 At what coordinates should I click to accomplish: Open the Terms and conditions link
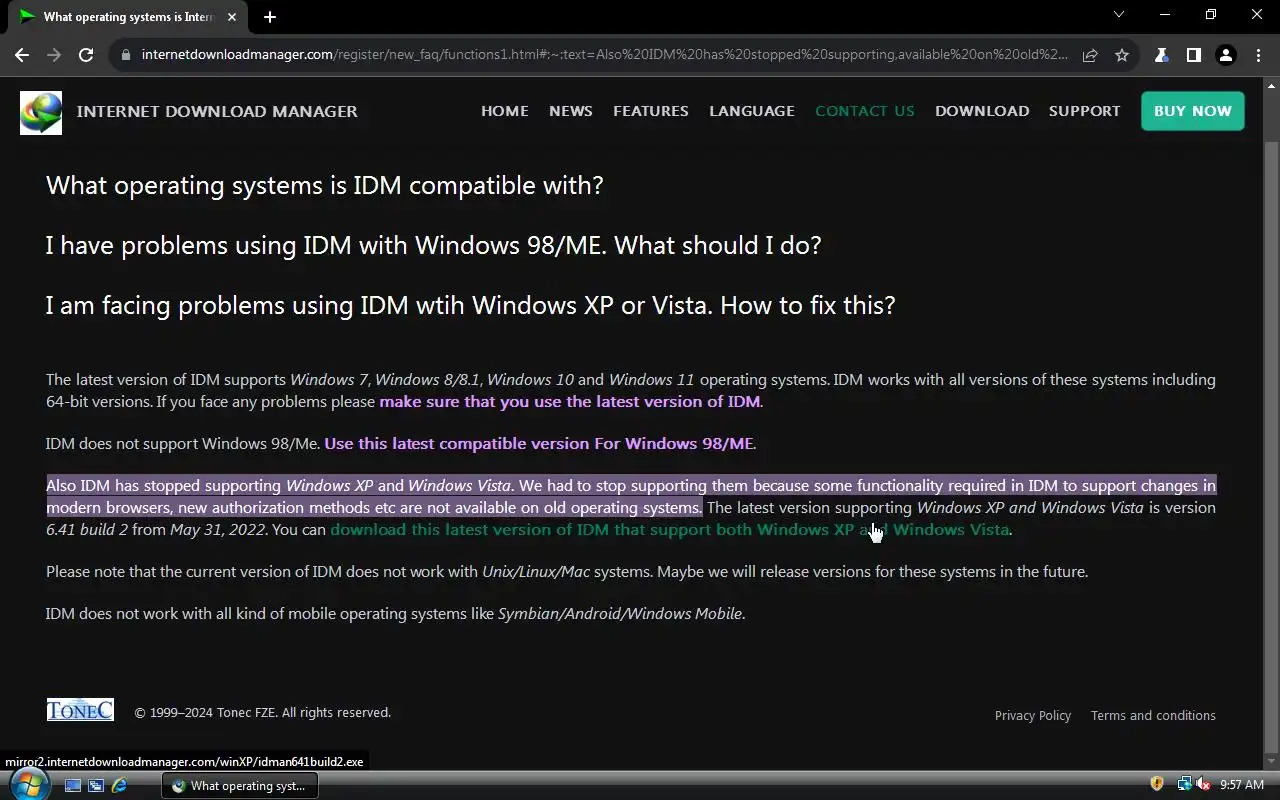1153,716
